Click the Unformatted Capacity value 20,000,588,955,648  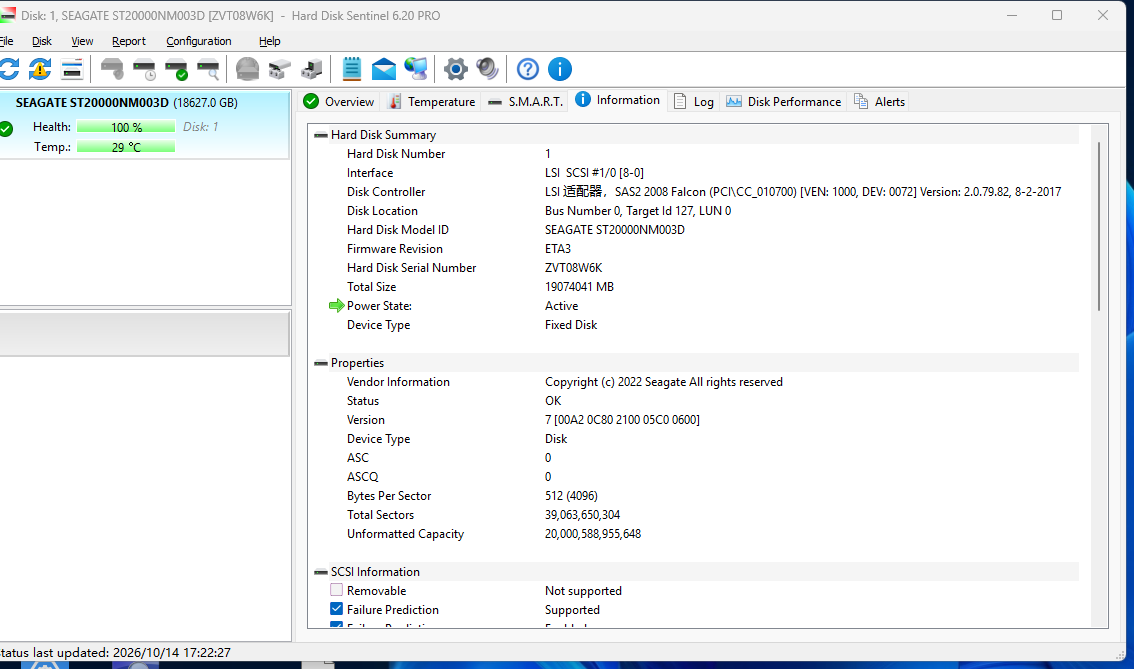(x=593, y=534)
